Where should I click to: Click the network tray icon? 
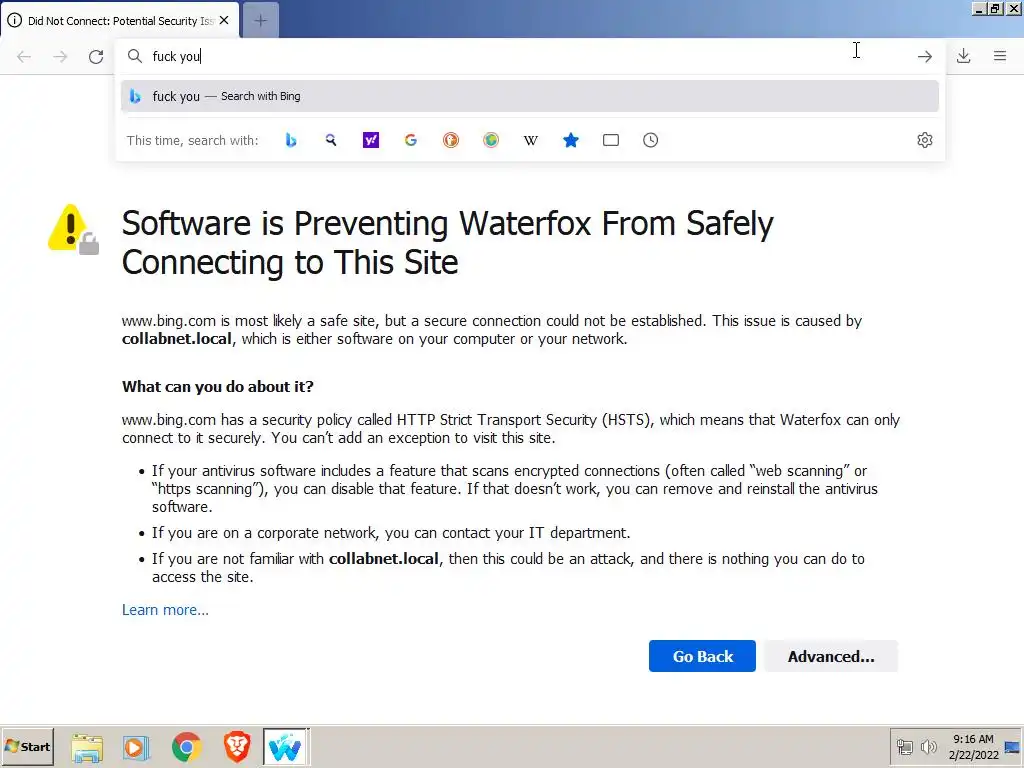click(904, 746)
